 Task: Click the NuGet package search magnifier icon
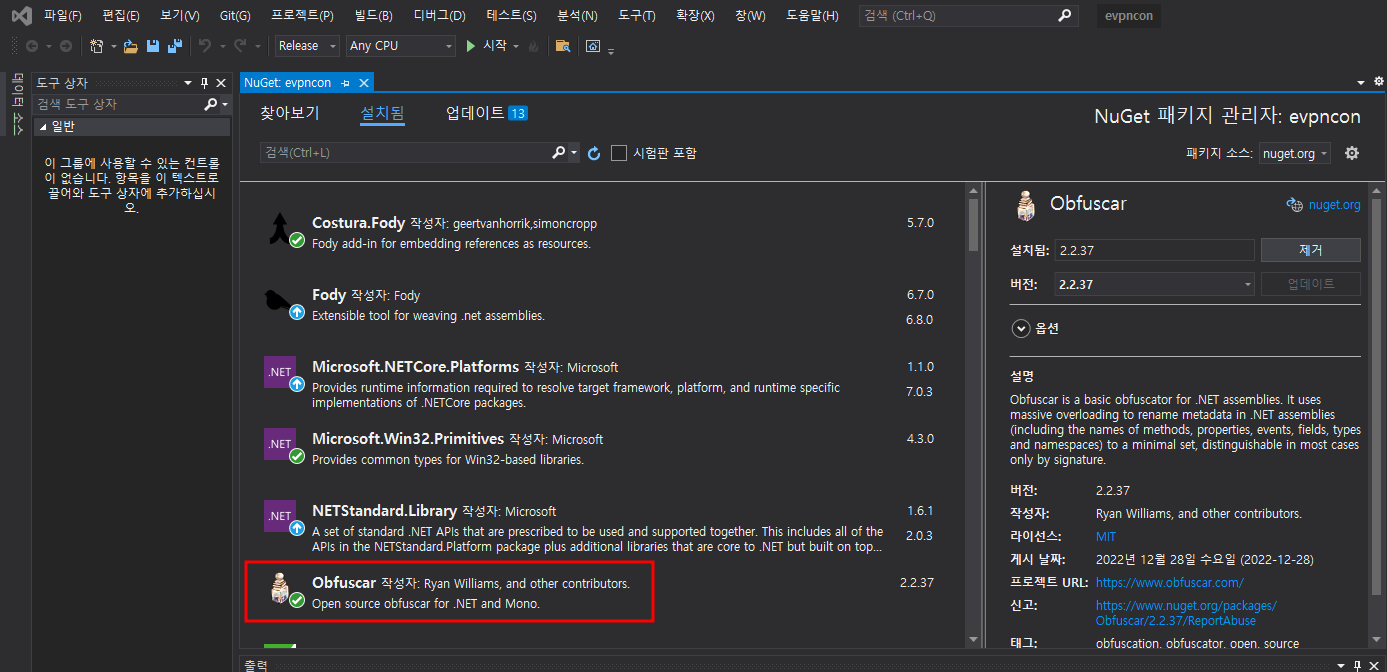[x=559, y=153]
